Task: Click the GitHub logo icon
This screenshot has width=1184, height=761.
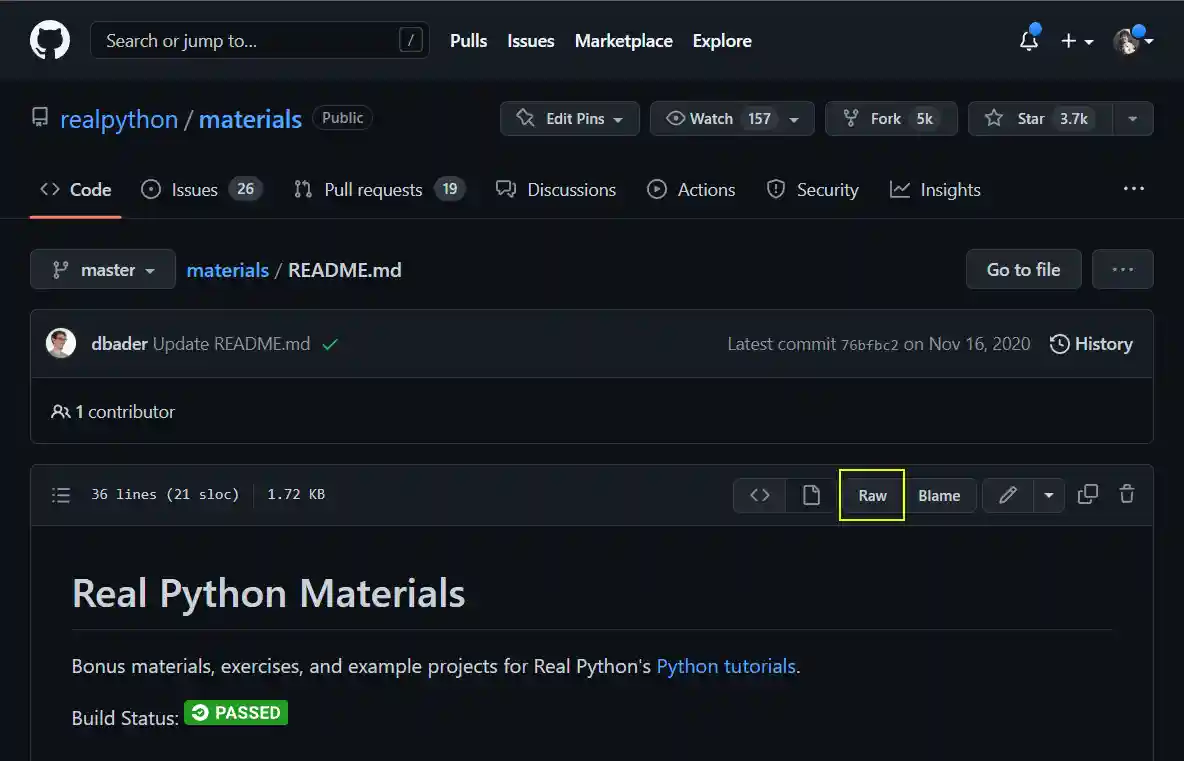Action: coord(49,40)
